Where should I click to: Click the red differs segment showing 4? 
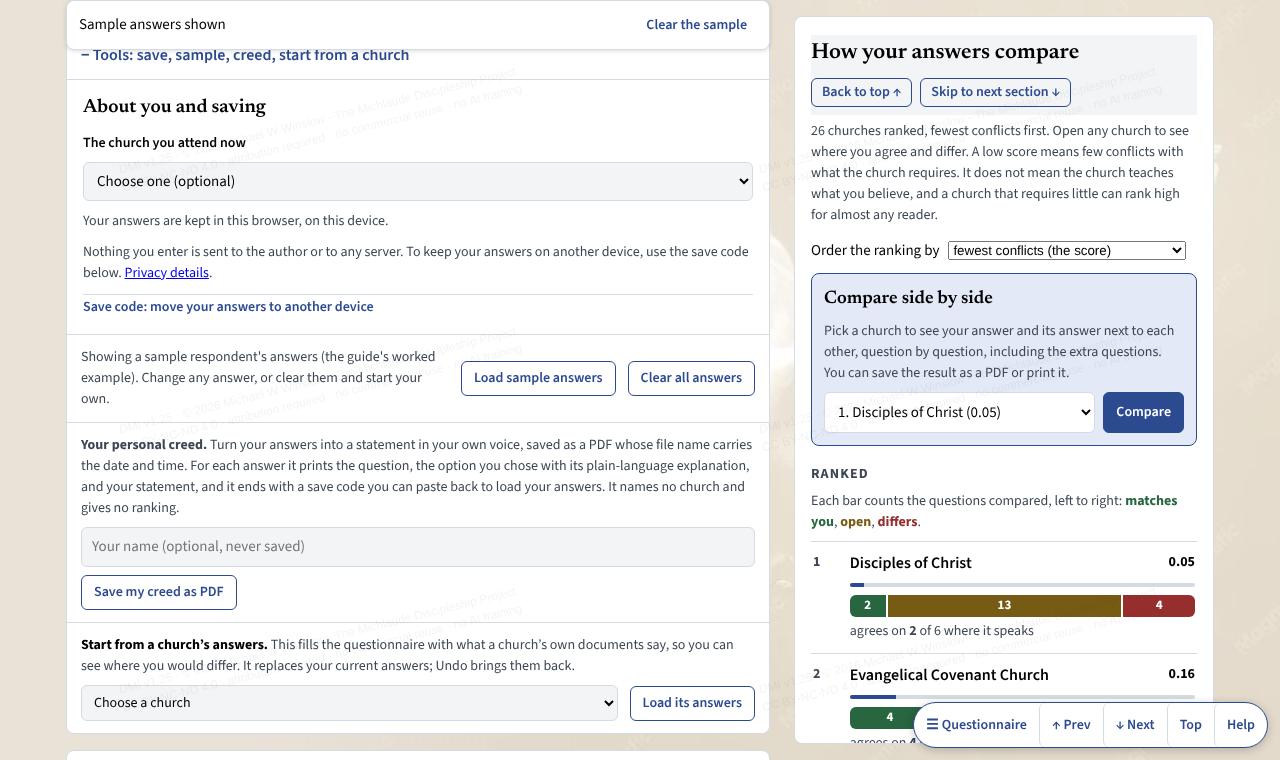(1159, 605)
